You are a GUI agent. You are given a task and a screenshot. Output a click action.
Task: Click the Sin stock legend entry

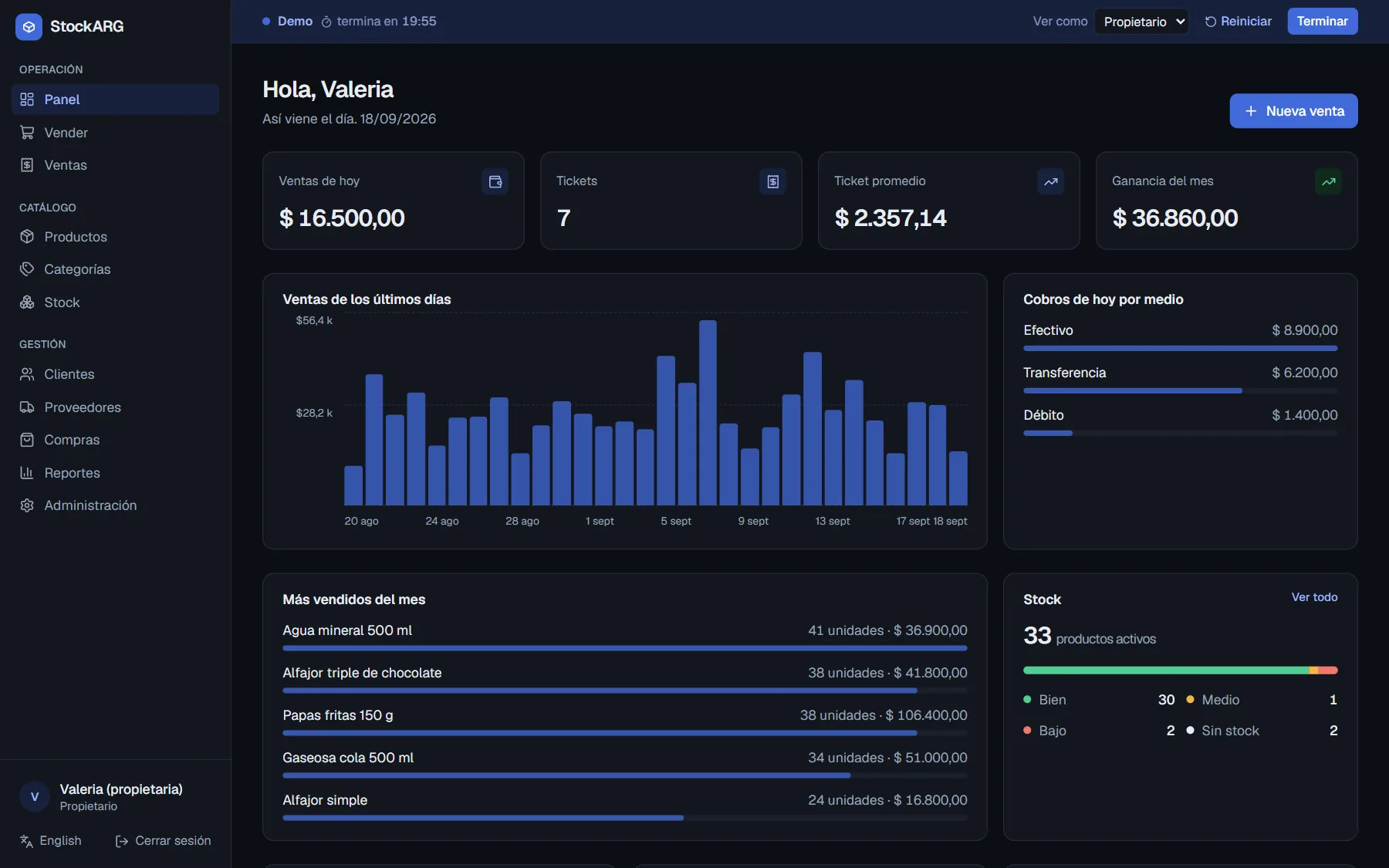pyautogui.click(x=1262, y=731)
